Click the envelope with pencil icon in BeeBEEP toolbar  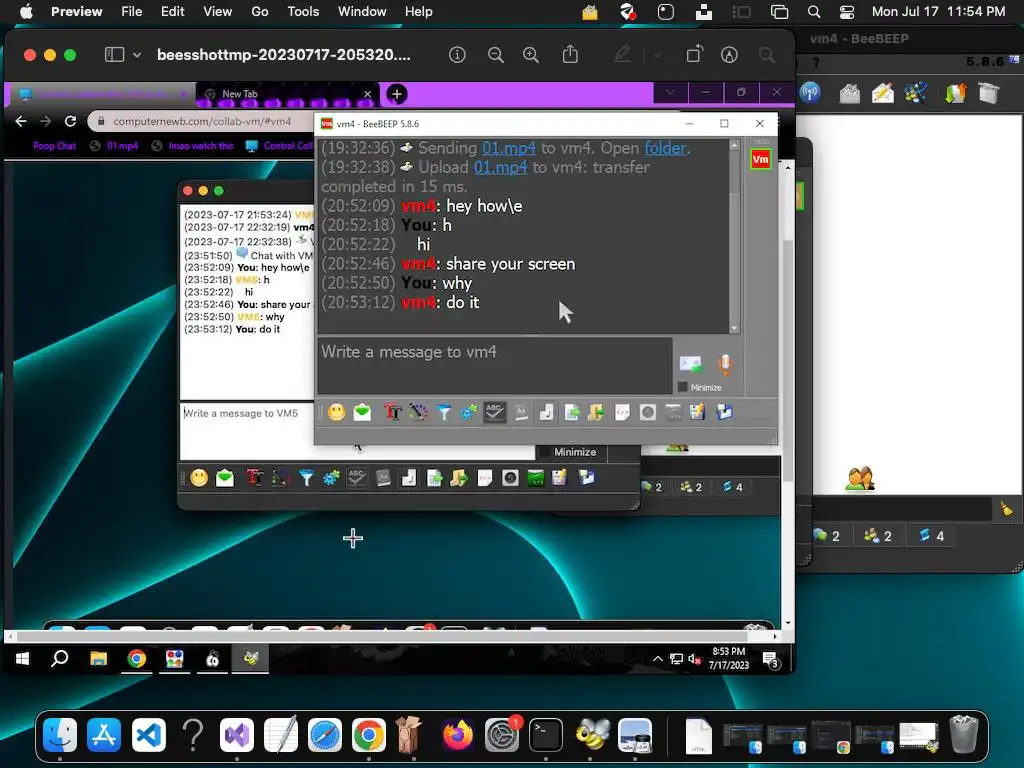click(x=882, y=93)
